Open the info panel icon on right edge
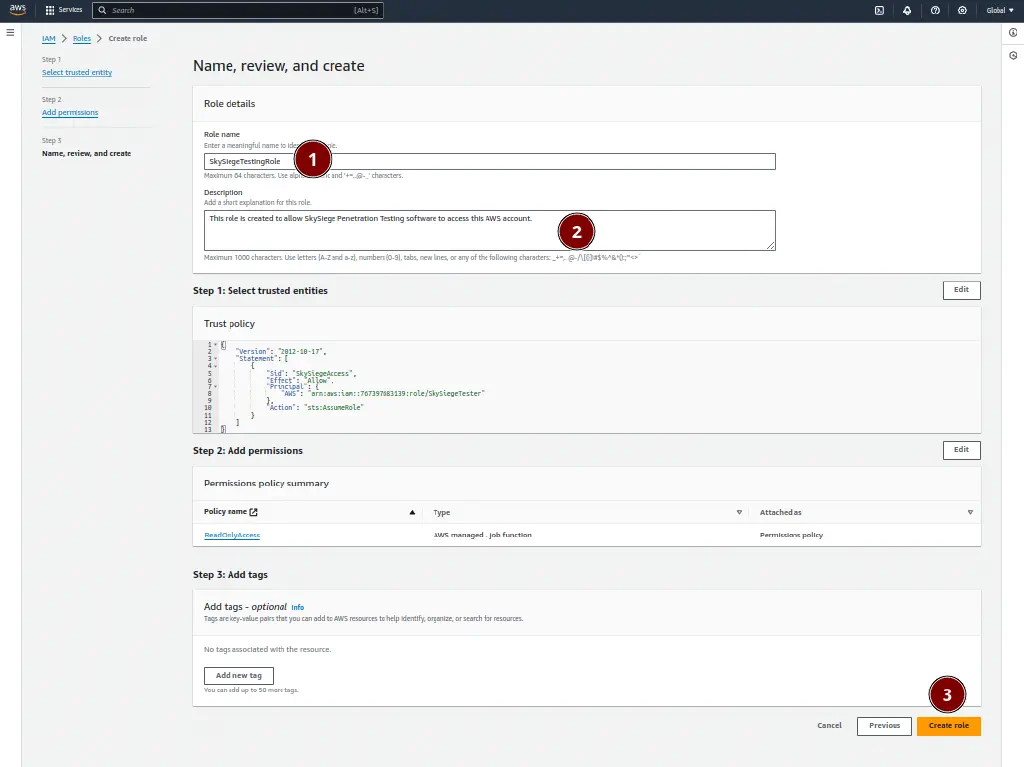 pyautogui.click(x=1013, y=33)
